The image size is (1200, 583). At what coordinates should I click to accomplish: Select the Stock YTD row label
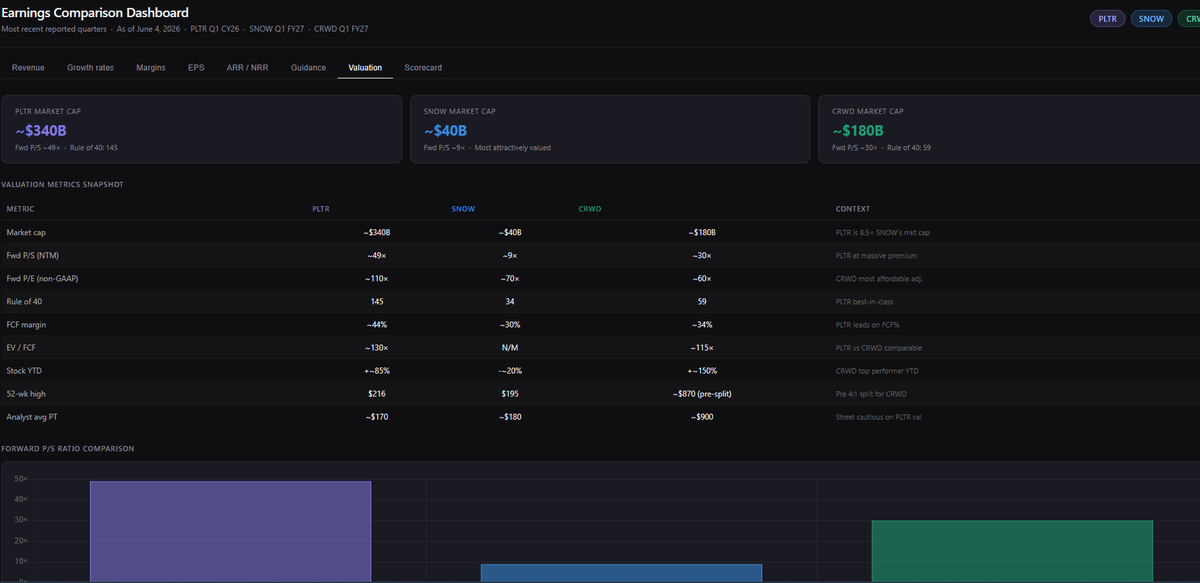point(24,370)
